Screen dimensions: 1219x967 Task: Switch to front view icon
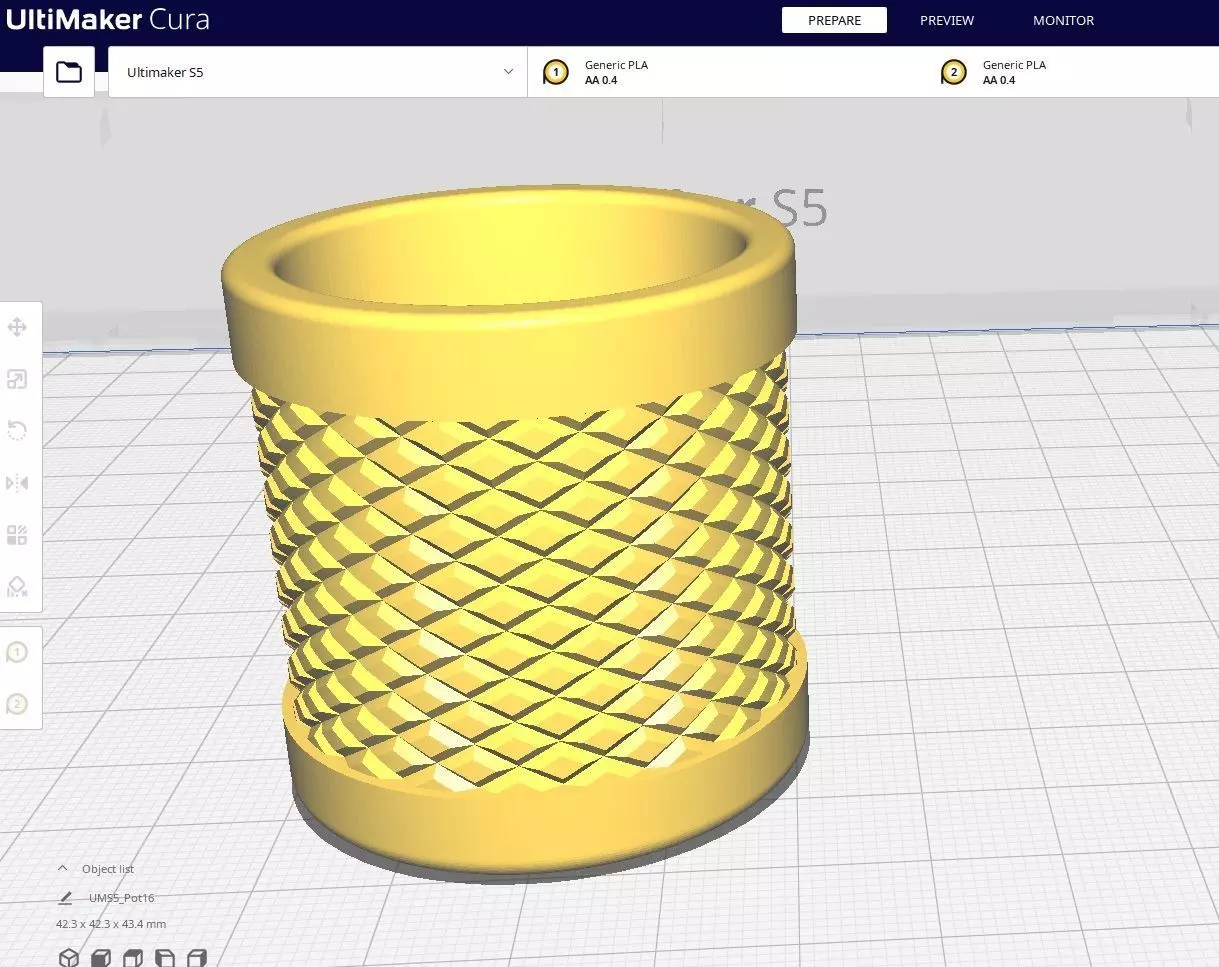click(100, 957)
